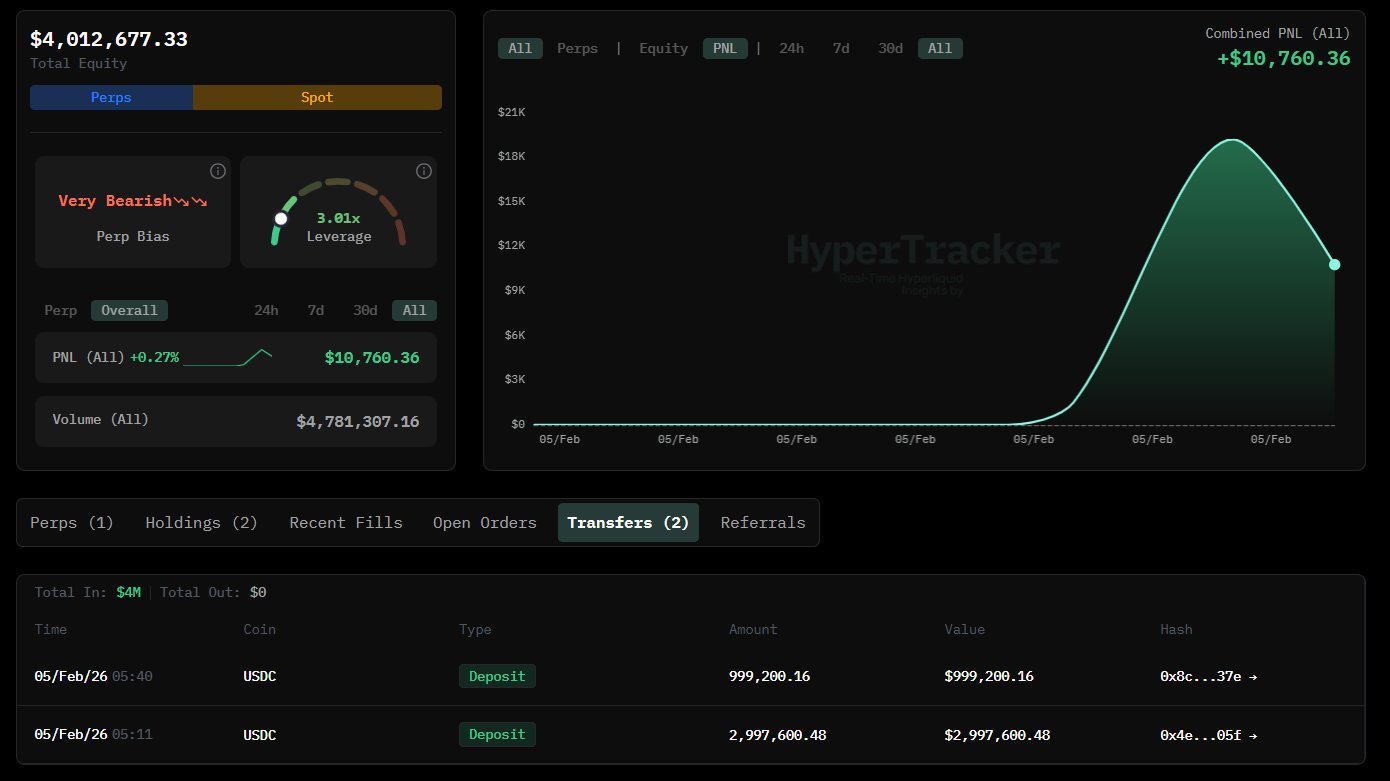Screen dimensions: 1390x781
Task: Select 7d range above the chart
Action: [841, 48]
